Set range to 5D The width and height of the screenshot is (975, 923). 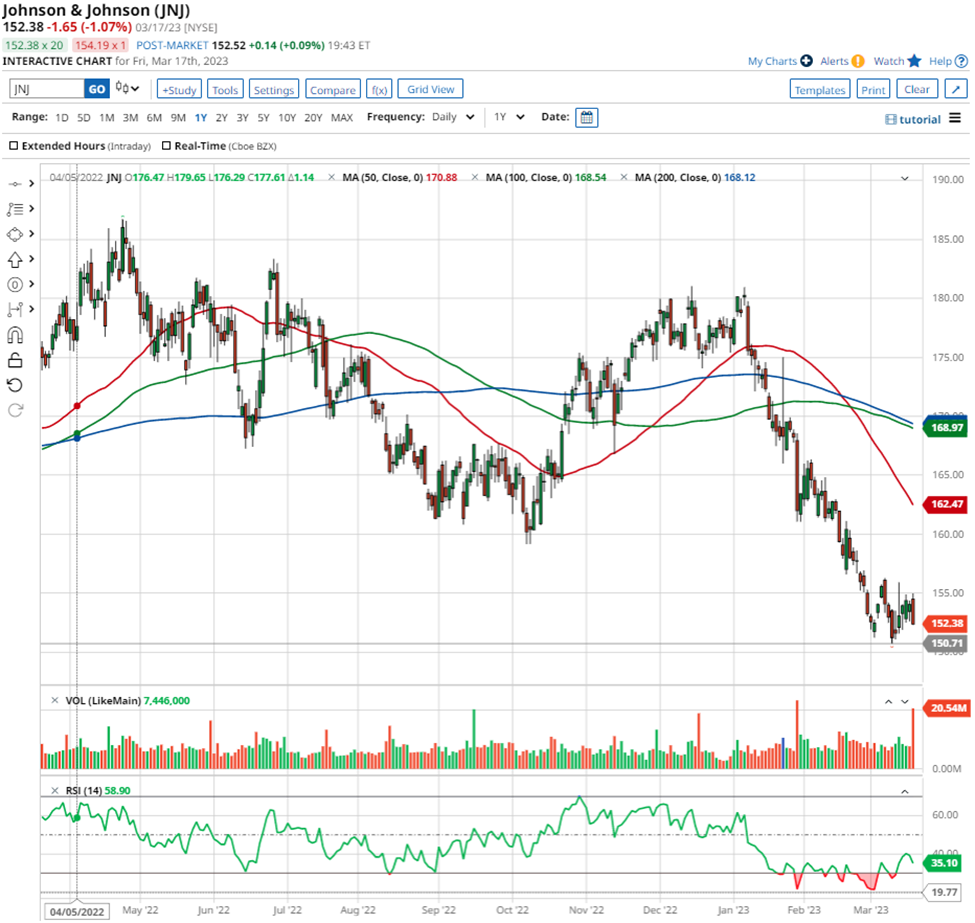pos(84,118)
